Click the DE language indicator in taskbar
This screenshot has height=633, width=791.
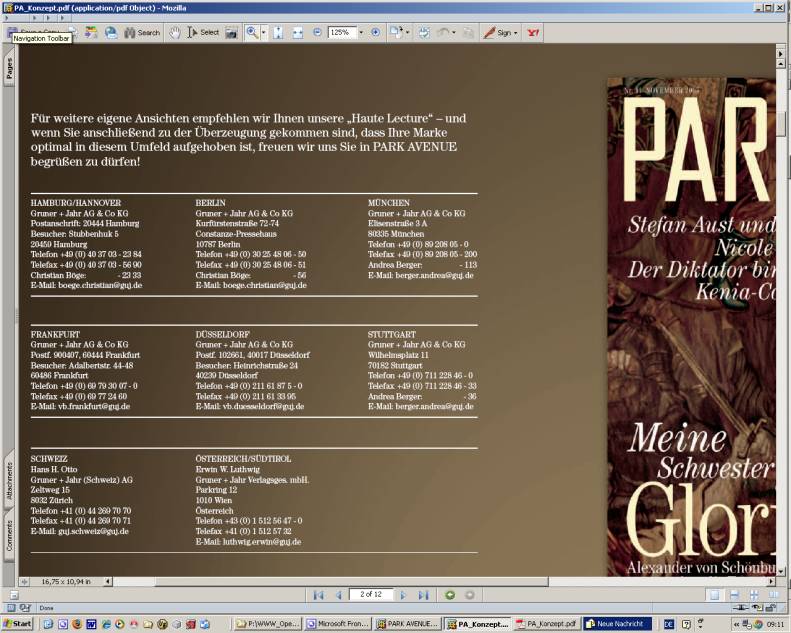pyautogui.click(x=669, y=624)
